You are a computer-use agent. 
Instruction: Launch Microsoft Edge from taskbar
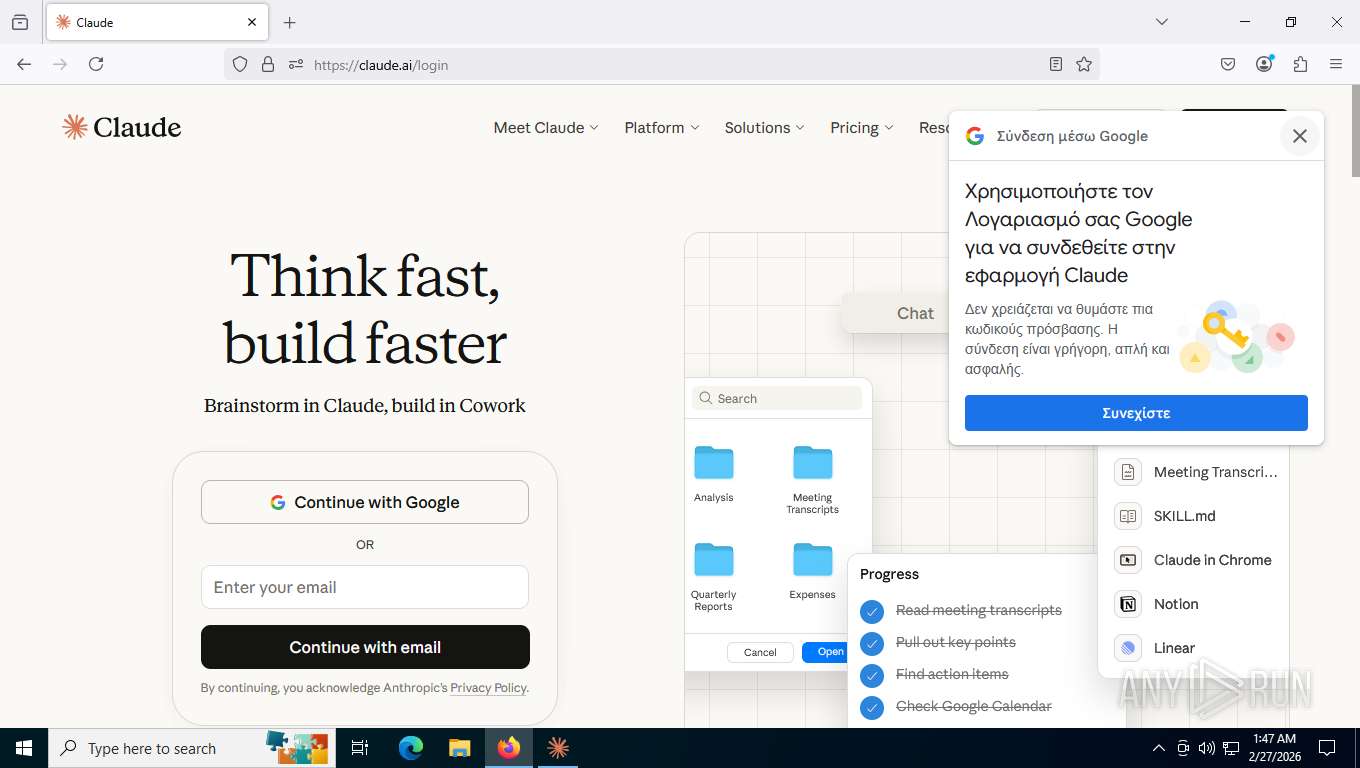[x=411, y=748]
